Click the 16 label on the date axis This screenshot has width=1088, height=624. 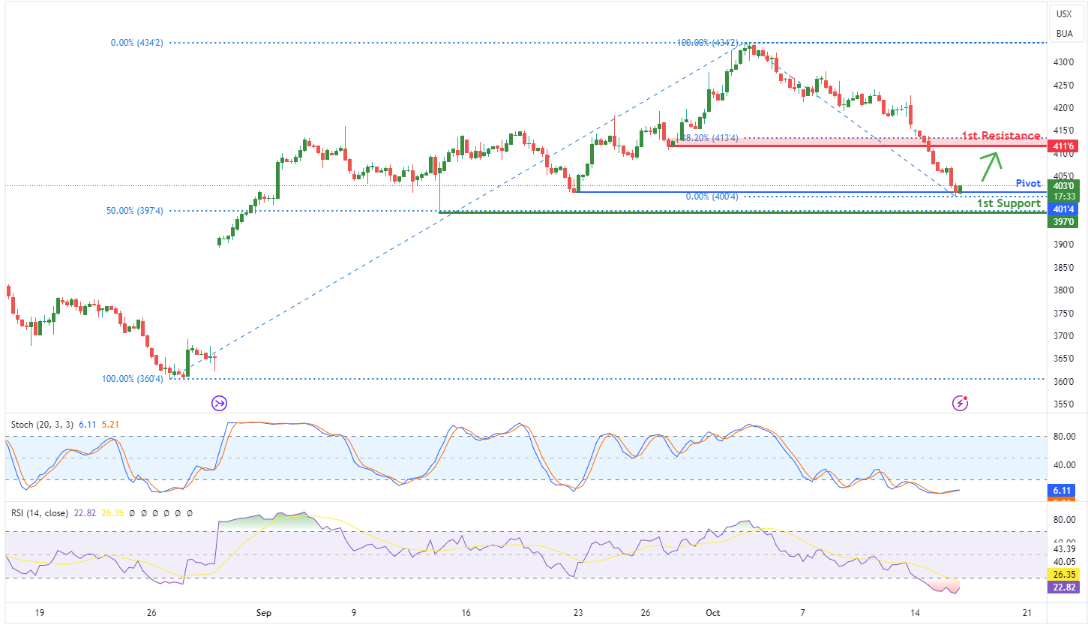(466, 612)
